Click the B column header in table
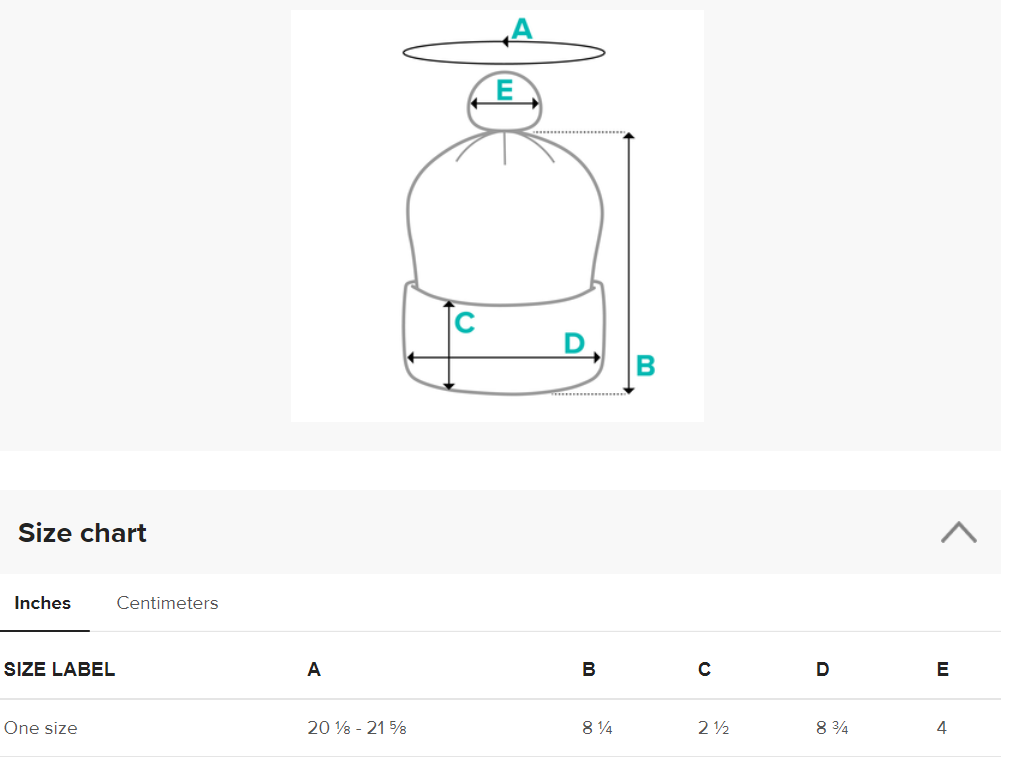The image size is (1024, 763). (x=589, y=670)
